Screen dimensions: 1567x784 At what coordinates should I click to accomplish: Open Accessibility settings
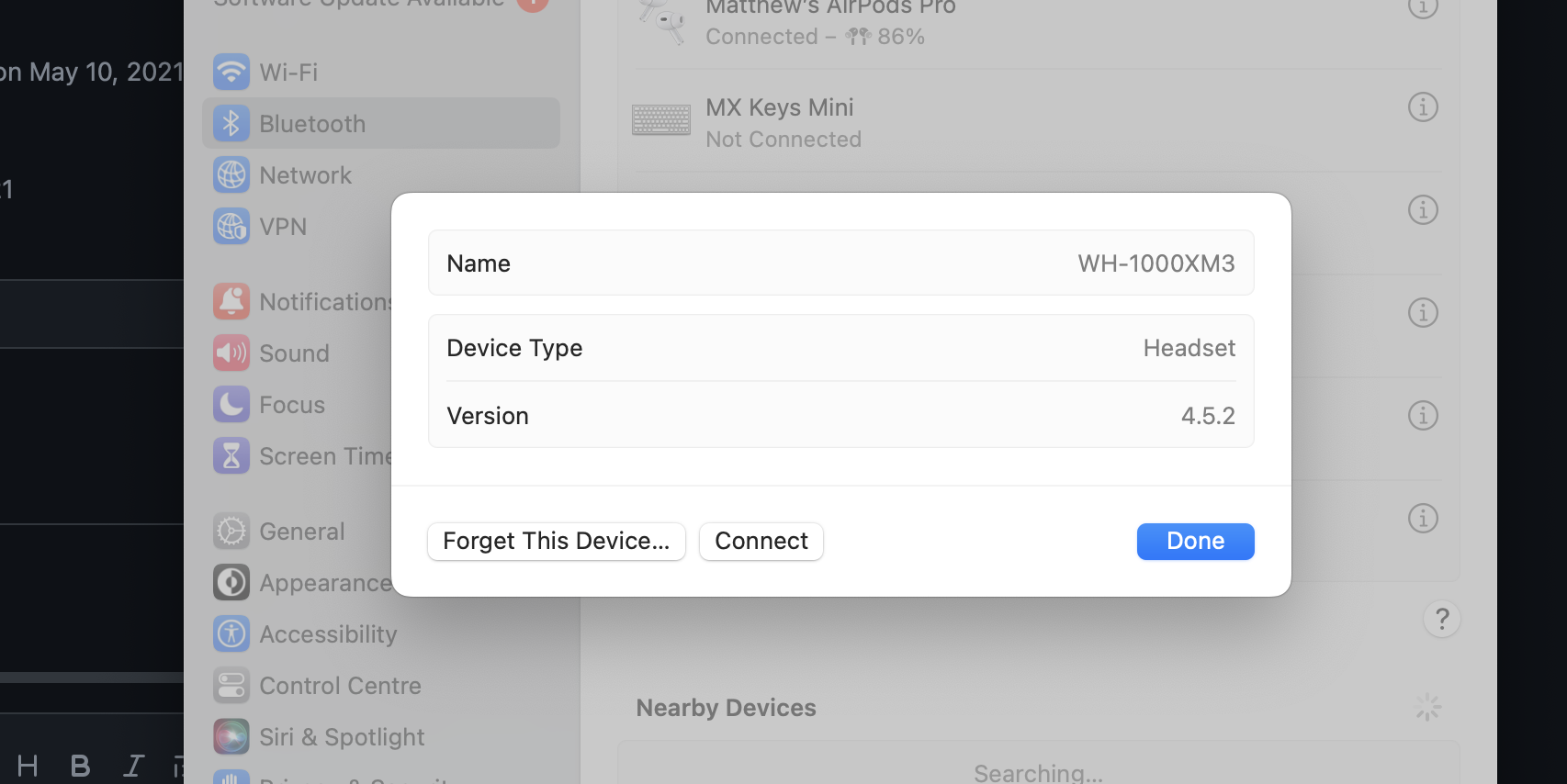231,633
